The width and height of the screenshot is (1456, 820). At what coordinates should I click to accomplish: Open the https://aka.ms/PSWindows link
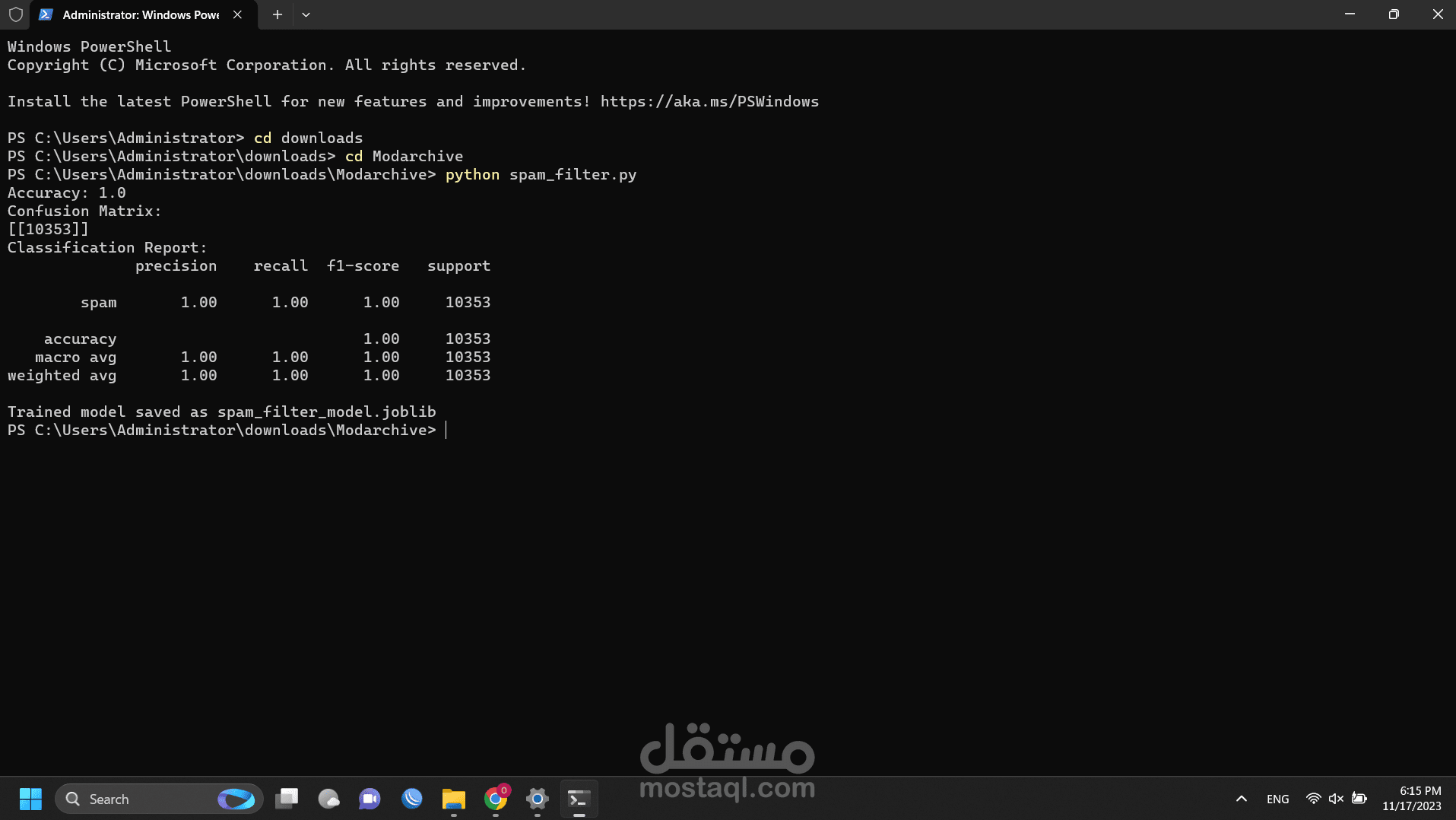709,100
